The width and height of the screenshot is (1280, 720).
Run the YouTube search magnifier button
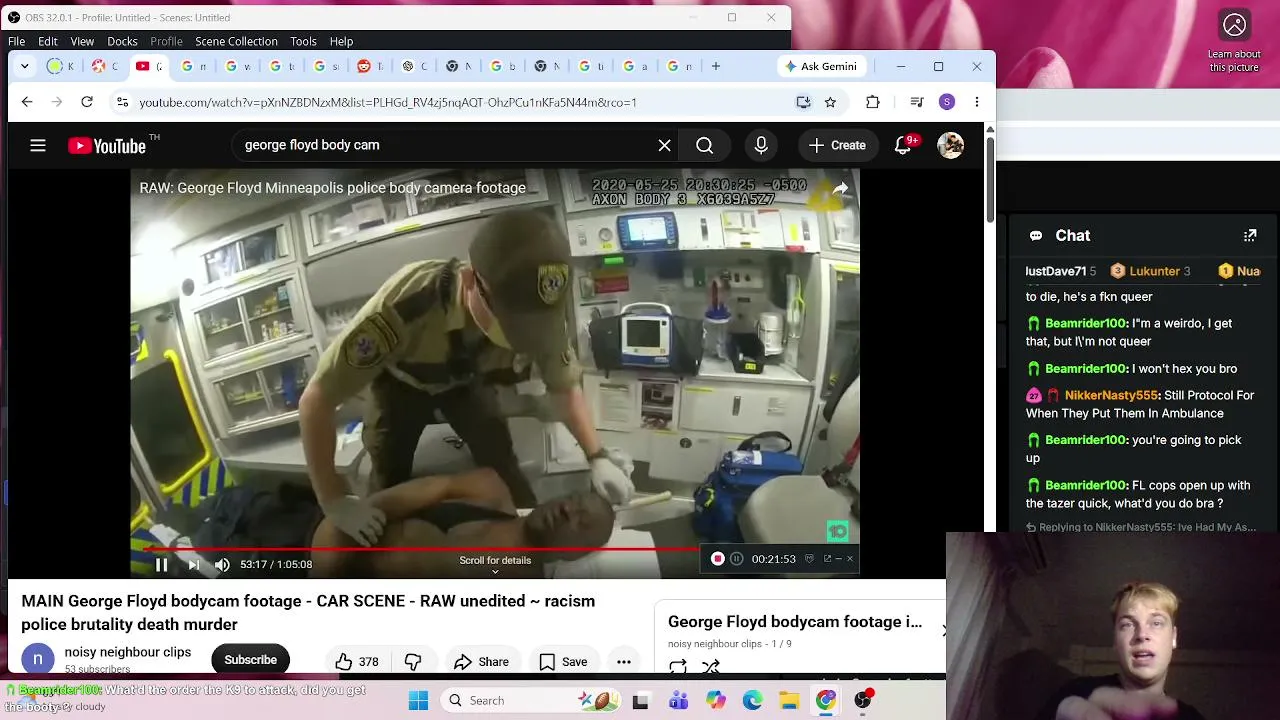(x=704, y=145)
